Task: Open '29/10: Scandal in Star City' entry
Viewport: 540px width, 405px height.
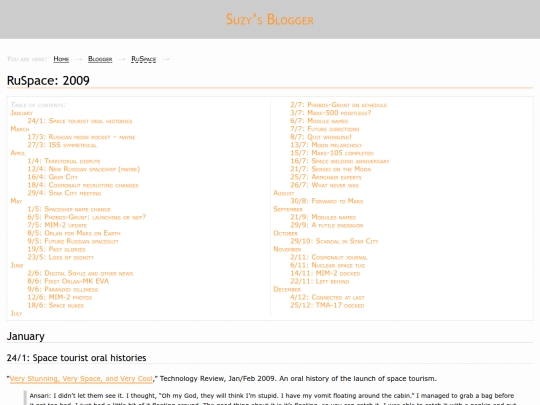Action: tap(334, 241)
